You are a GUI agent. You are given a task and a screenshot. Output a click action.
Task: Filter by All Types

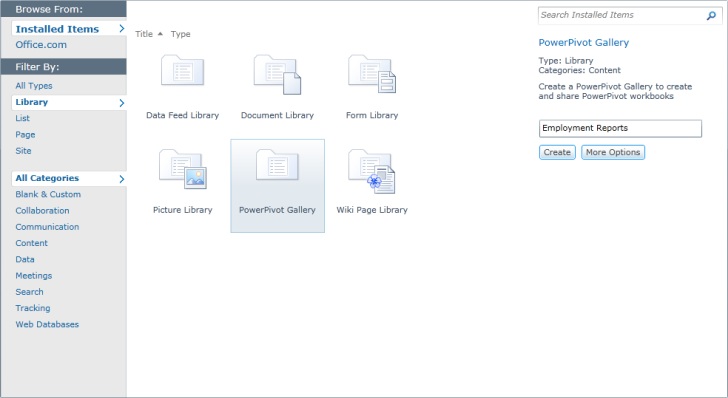pos(34,86)
